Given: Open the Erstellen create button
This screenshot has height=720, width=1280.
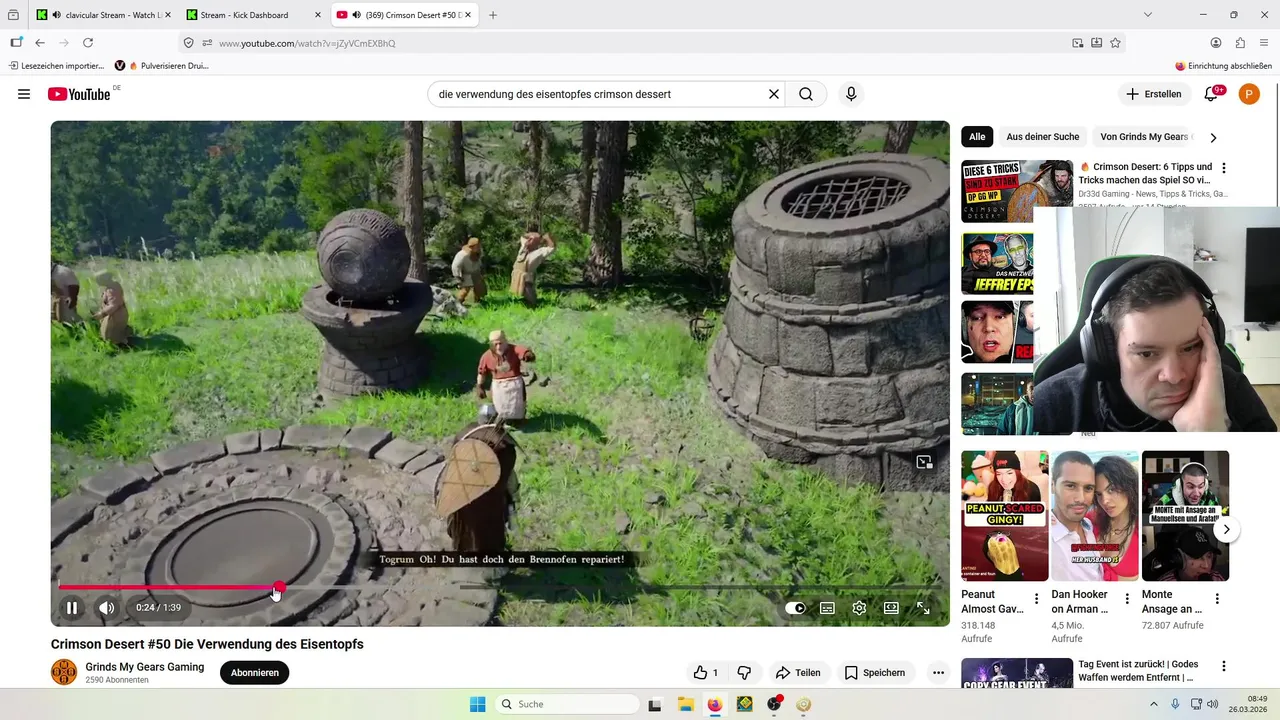Looking at the screenshot, I should (x=1153, y=94).
